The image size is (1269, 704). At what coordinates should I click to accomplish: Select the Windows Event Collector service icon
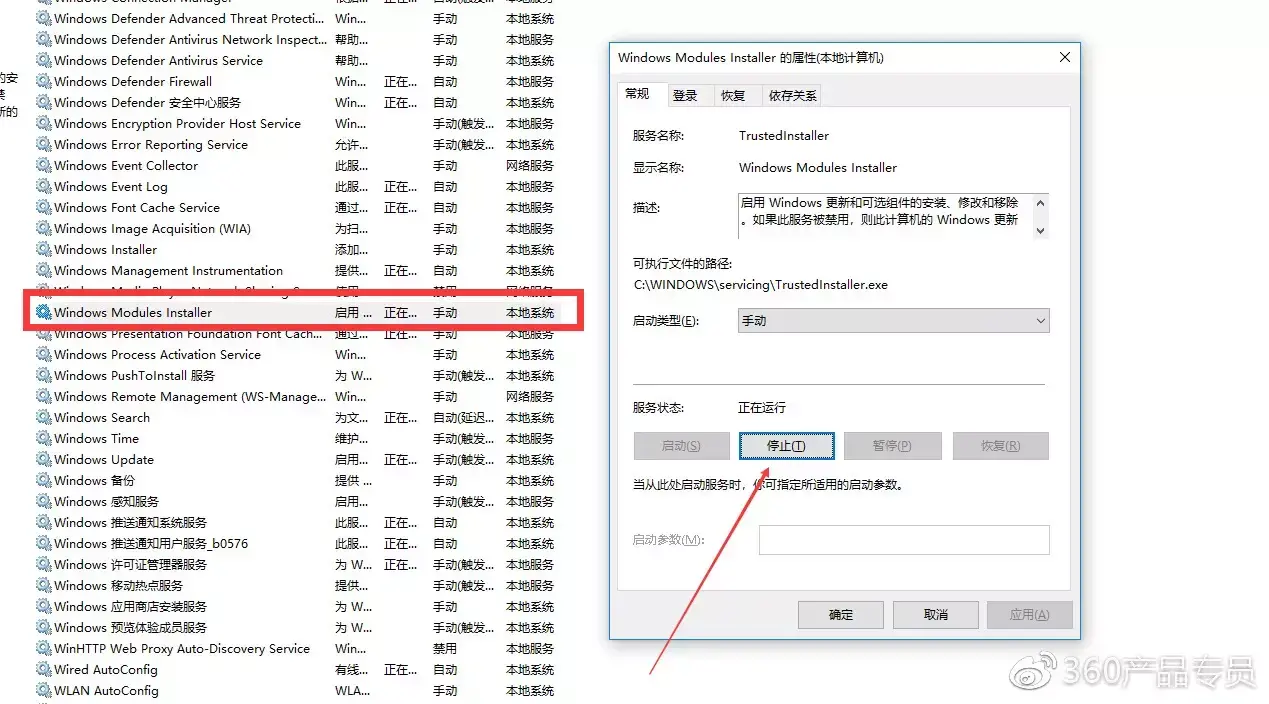coord(44,166)
